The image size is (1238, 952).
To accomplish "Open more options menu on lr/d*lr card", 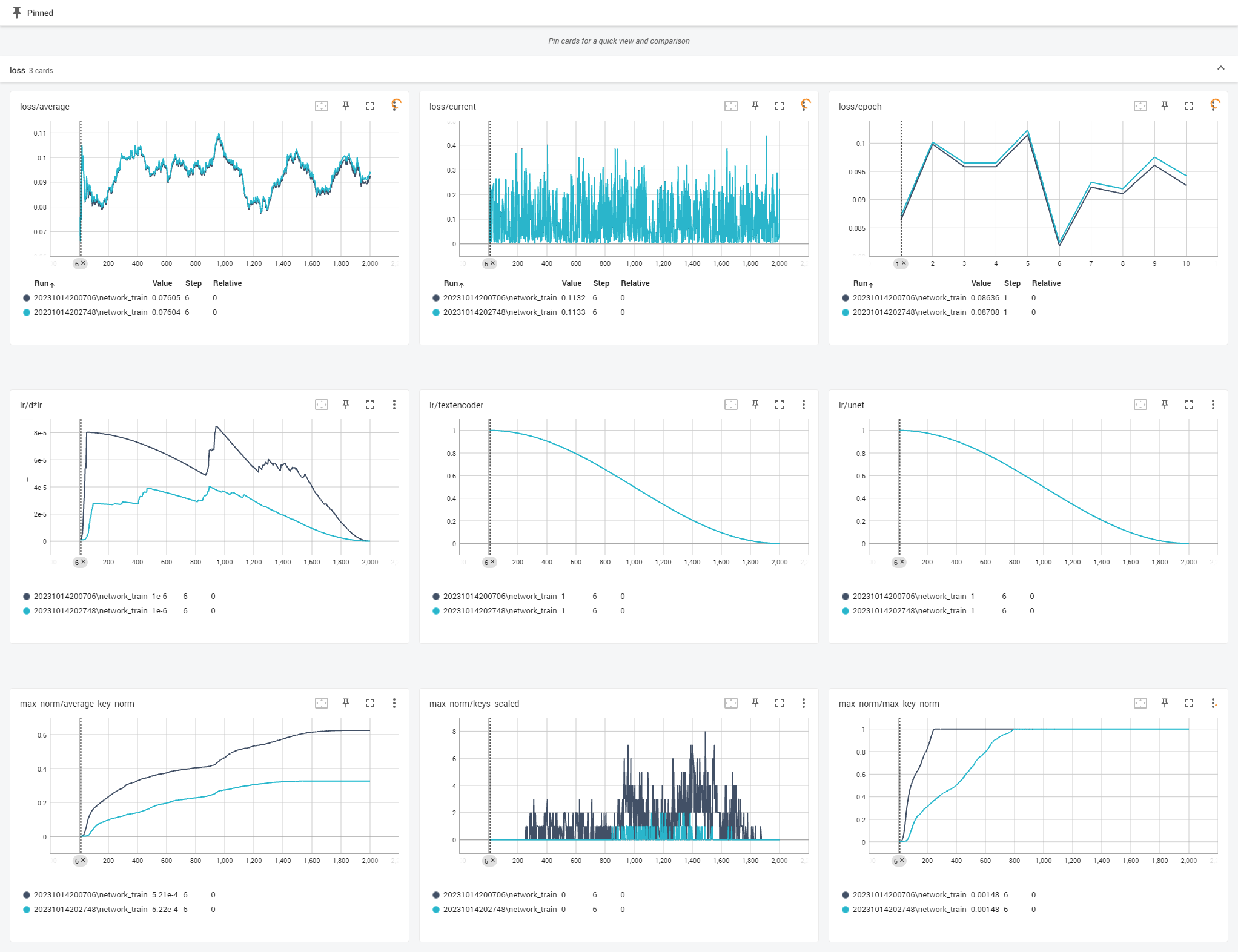I will click(394, 405).
